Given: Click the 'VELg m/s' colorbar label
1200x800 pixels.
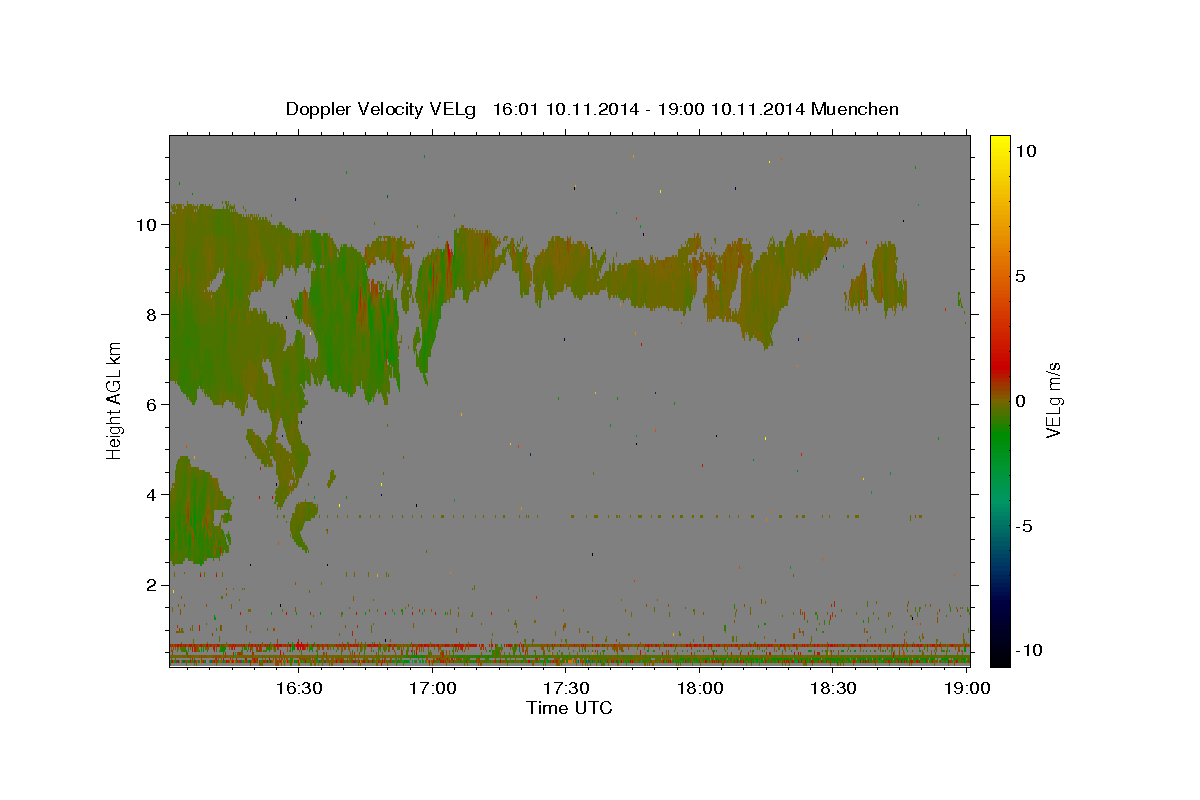Looking at the screenshot, I should (1054, 401).
